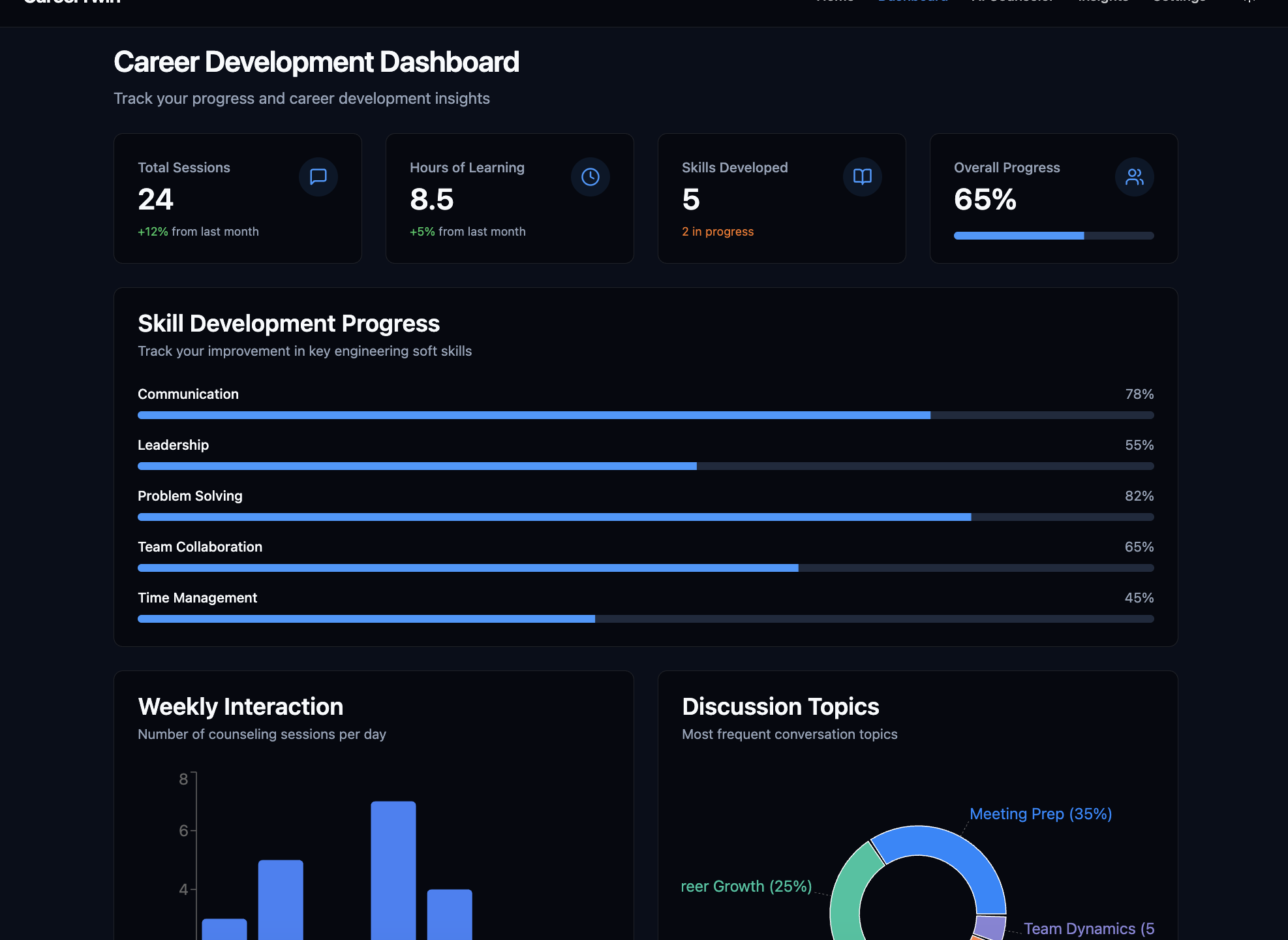Click the clock icon on Hours of Learning card
1288x940 pixels.
pyautogui.click(x=590, y=176)
